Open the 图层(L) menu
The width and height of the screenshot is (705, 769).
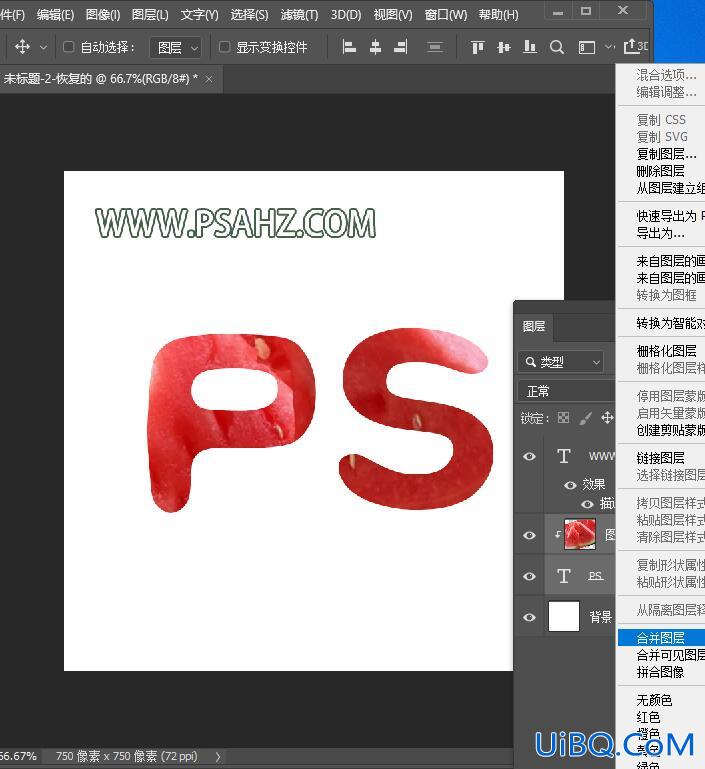click(150, 15)
